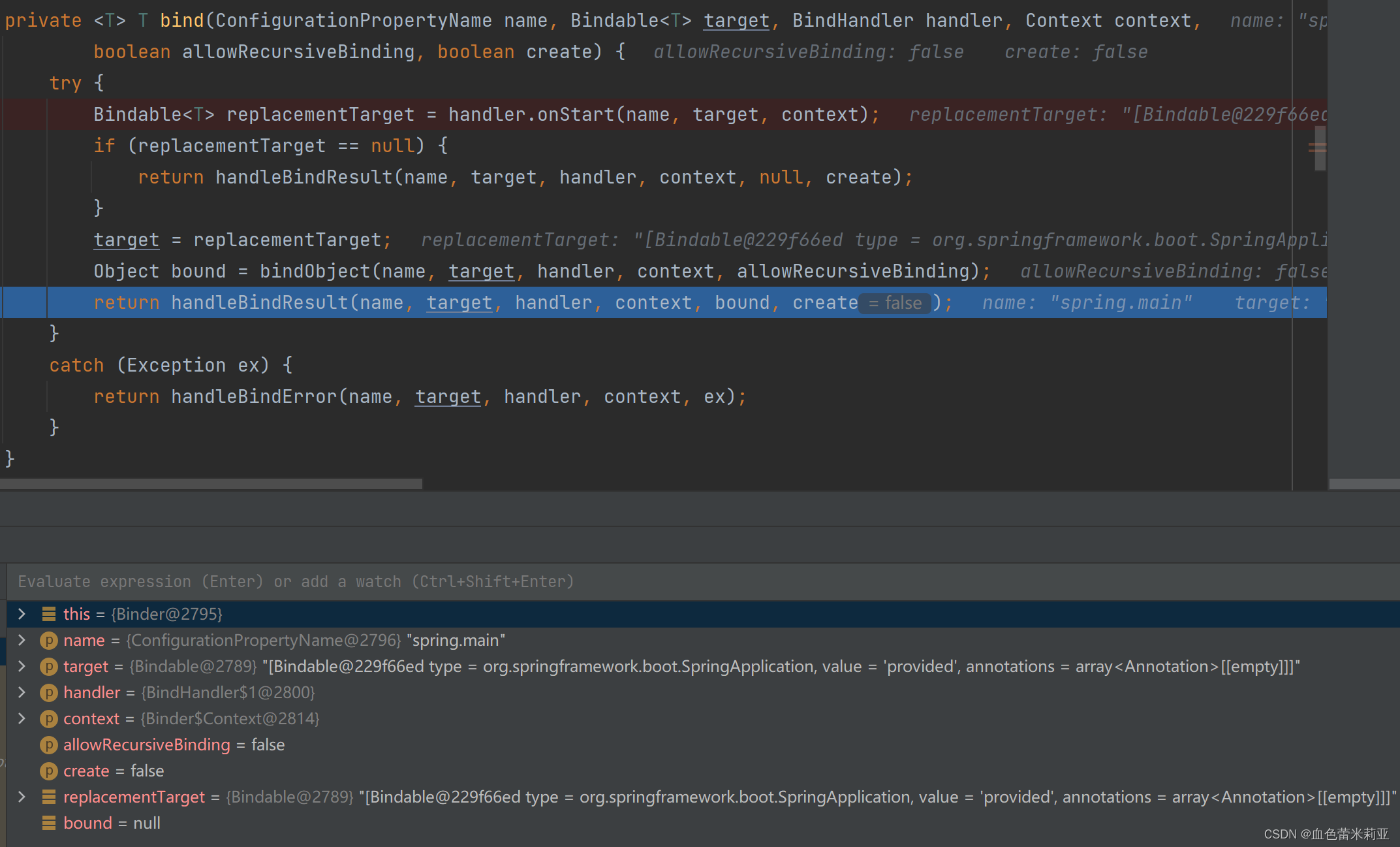Click the inline '= false' hint after create
The image size is (1400, 847).
895,303
